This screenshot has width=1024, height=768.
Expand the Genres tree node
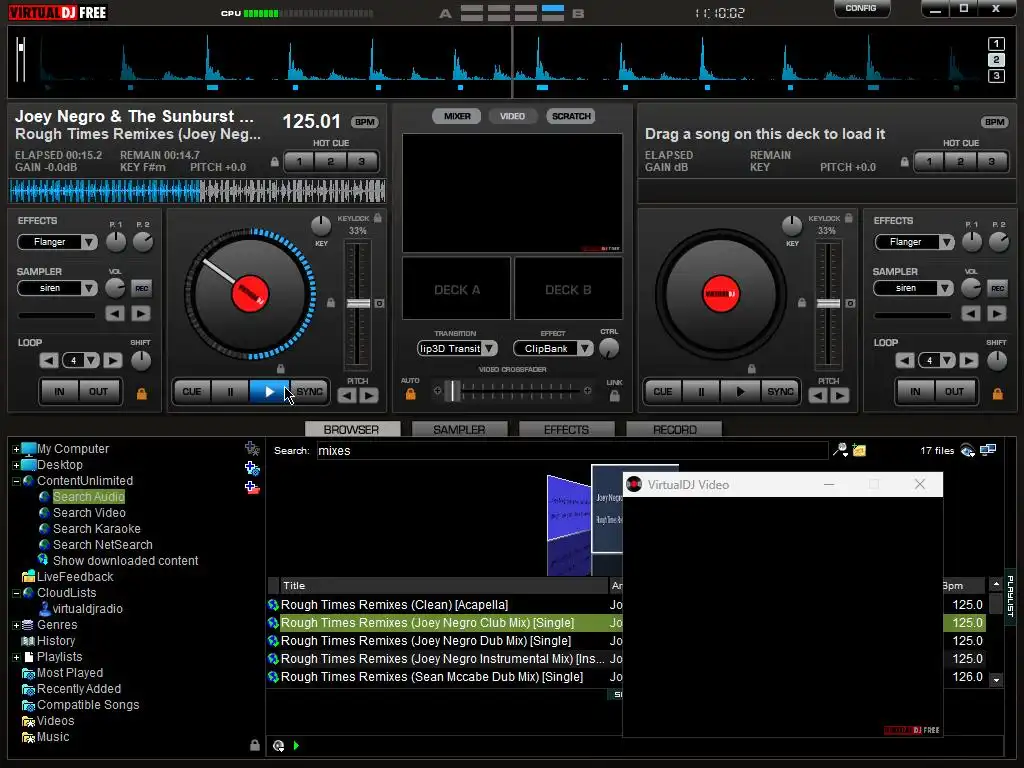coord(16,625)
